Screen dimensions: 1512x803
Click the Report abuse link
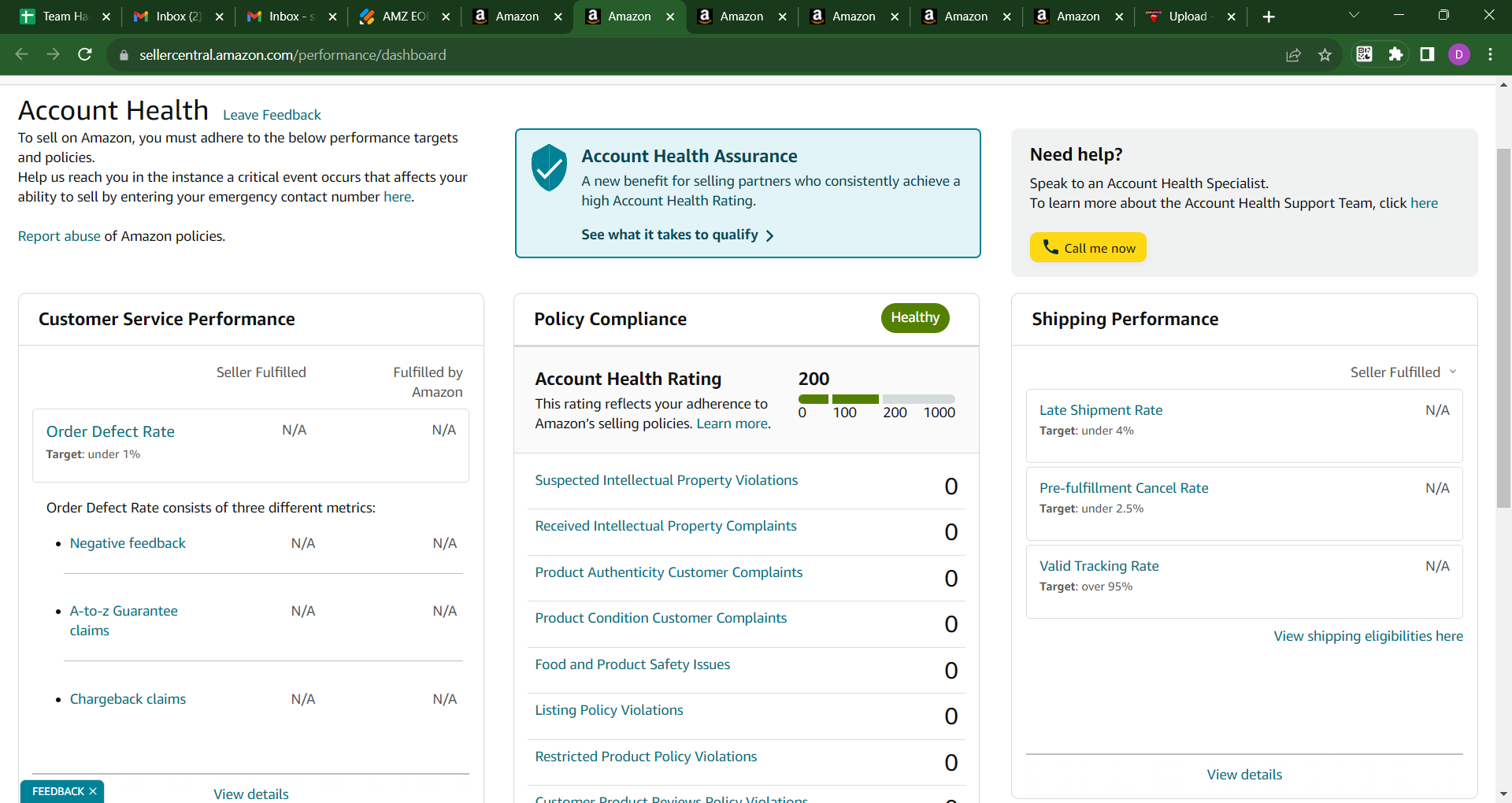(59, 236)
